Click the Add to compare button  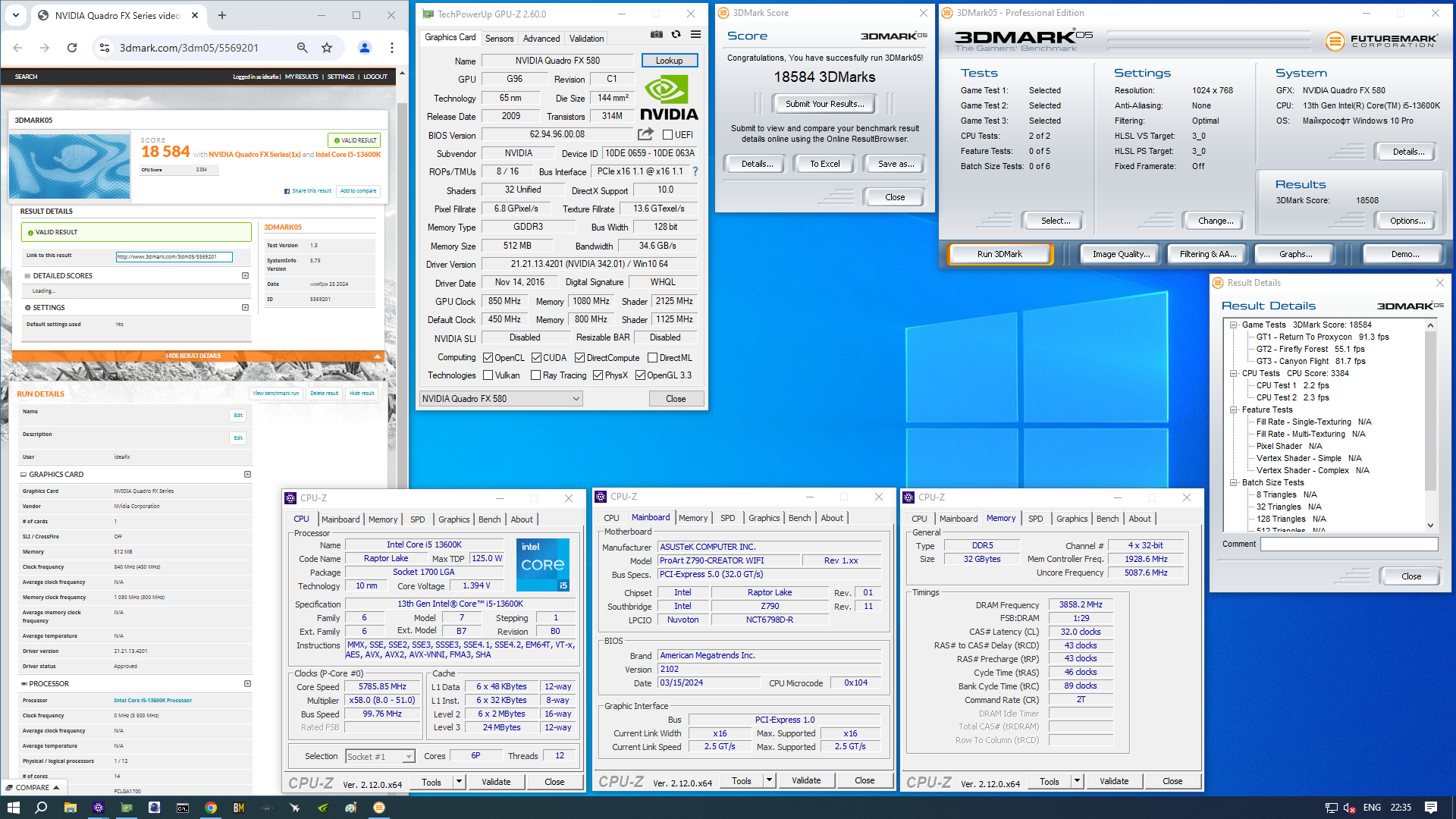358,191
